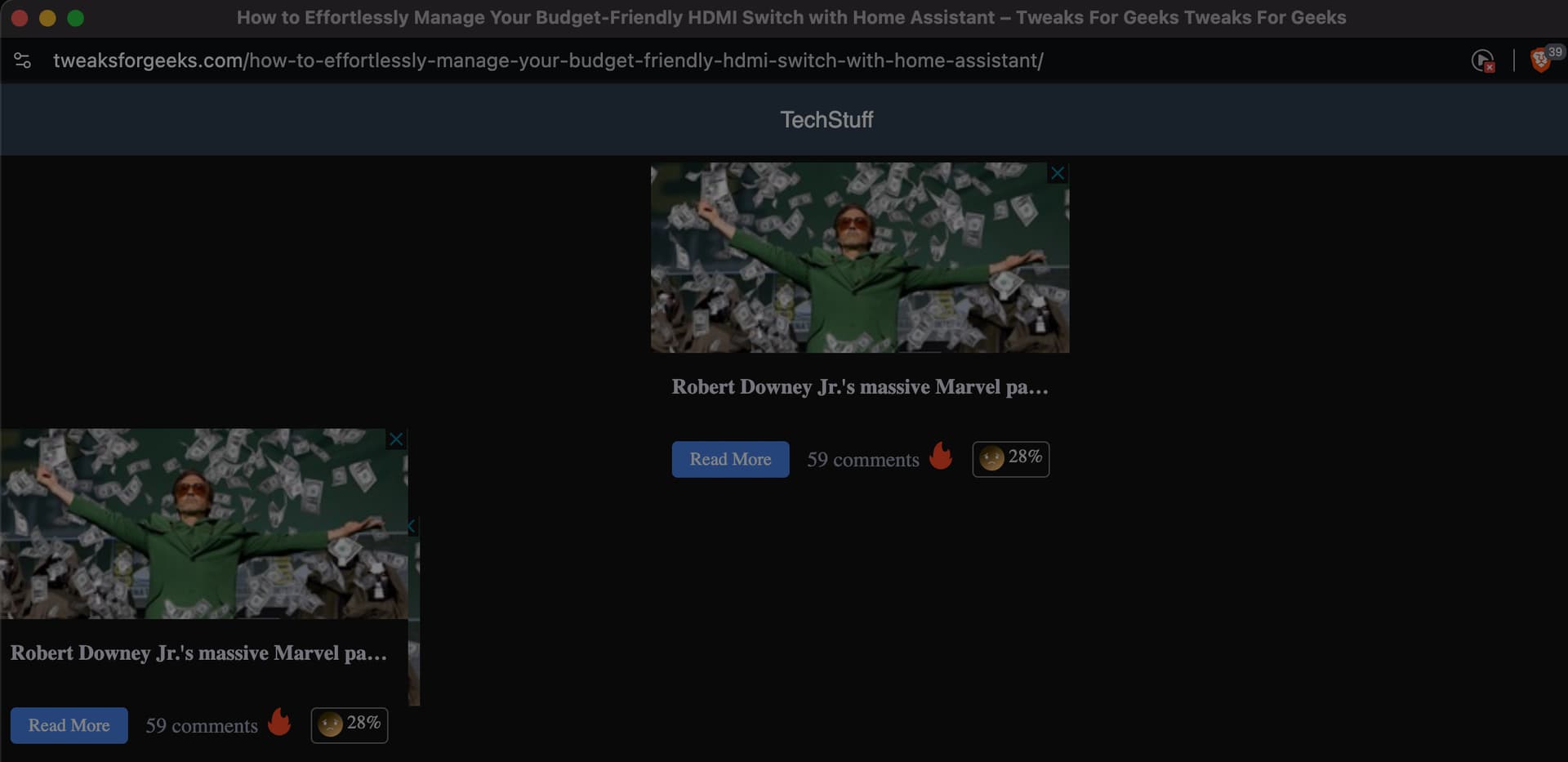Viewport: 1568px width, 762px height.
Task: Click the yellow minimize window button
Action: 47,18
